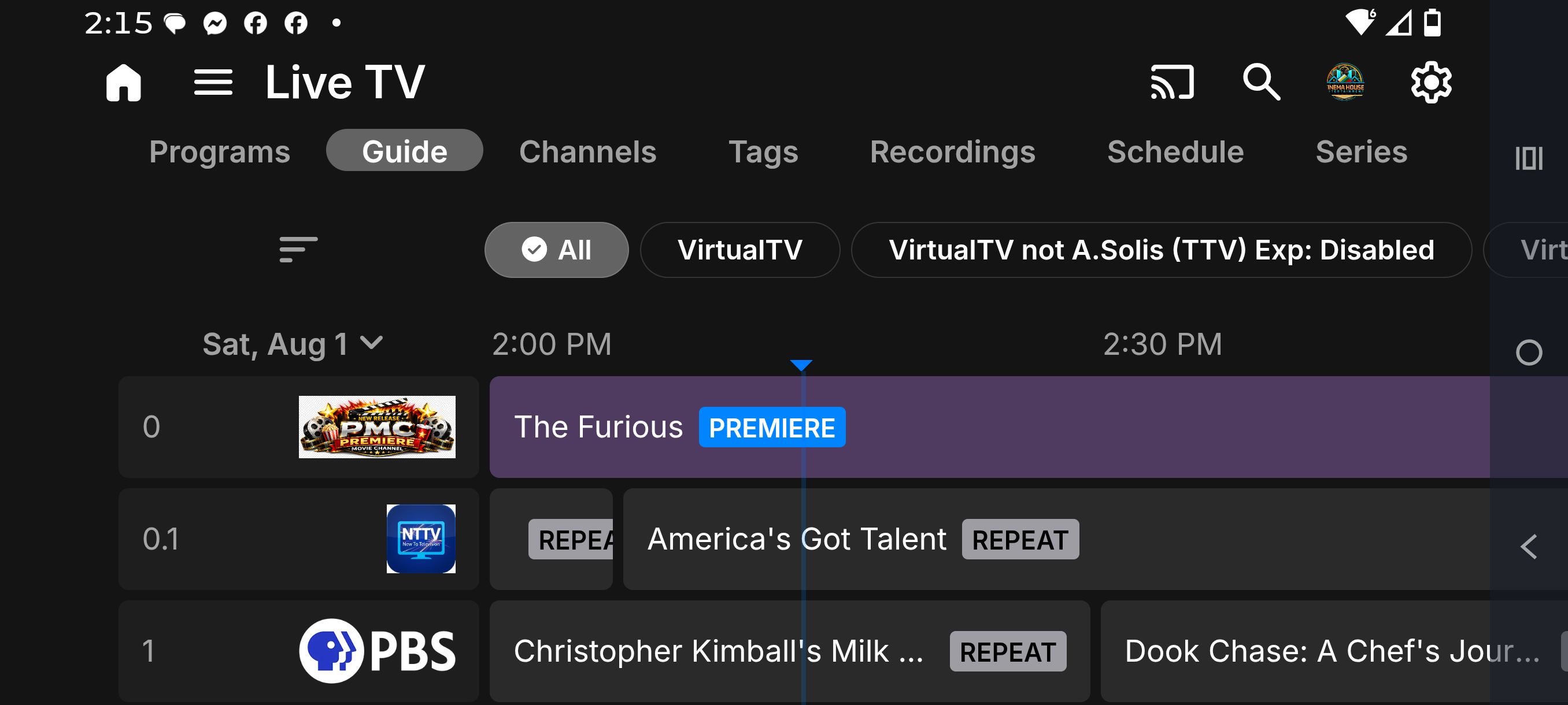Toggle VirtualTV not A.Solis filter chip
This screenshot has width=1568, height=705.
[x=1162, y=250]
